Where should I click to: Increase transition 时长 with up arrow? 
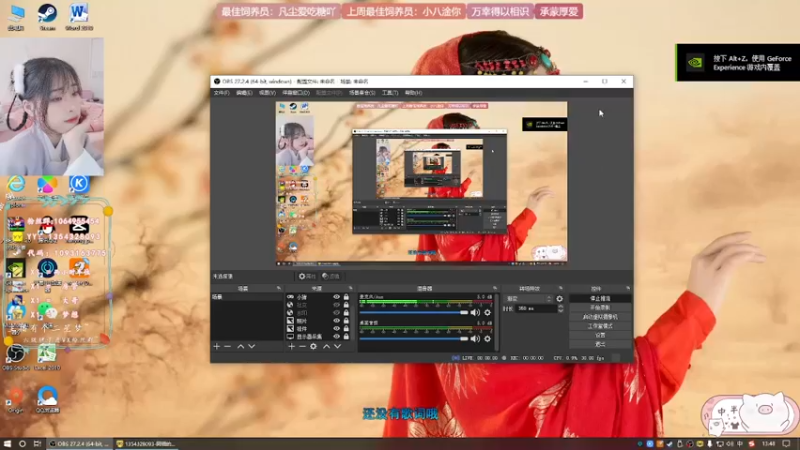click(560, 307)
